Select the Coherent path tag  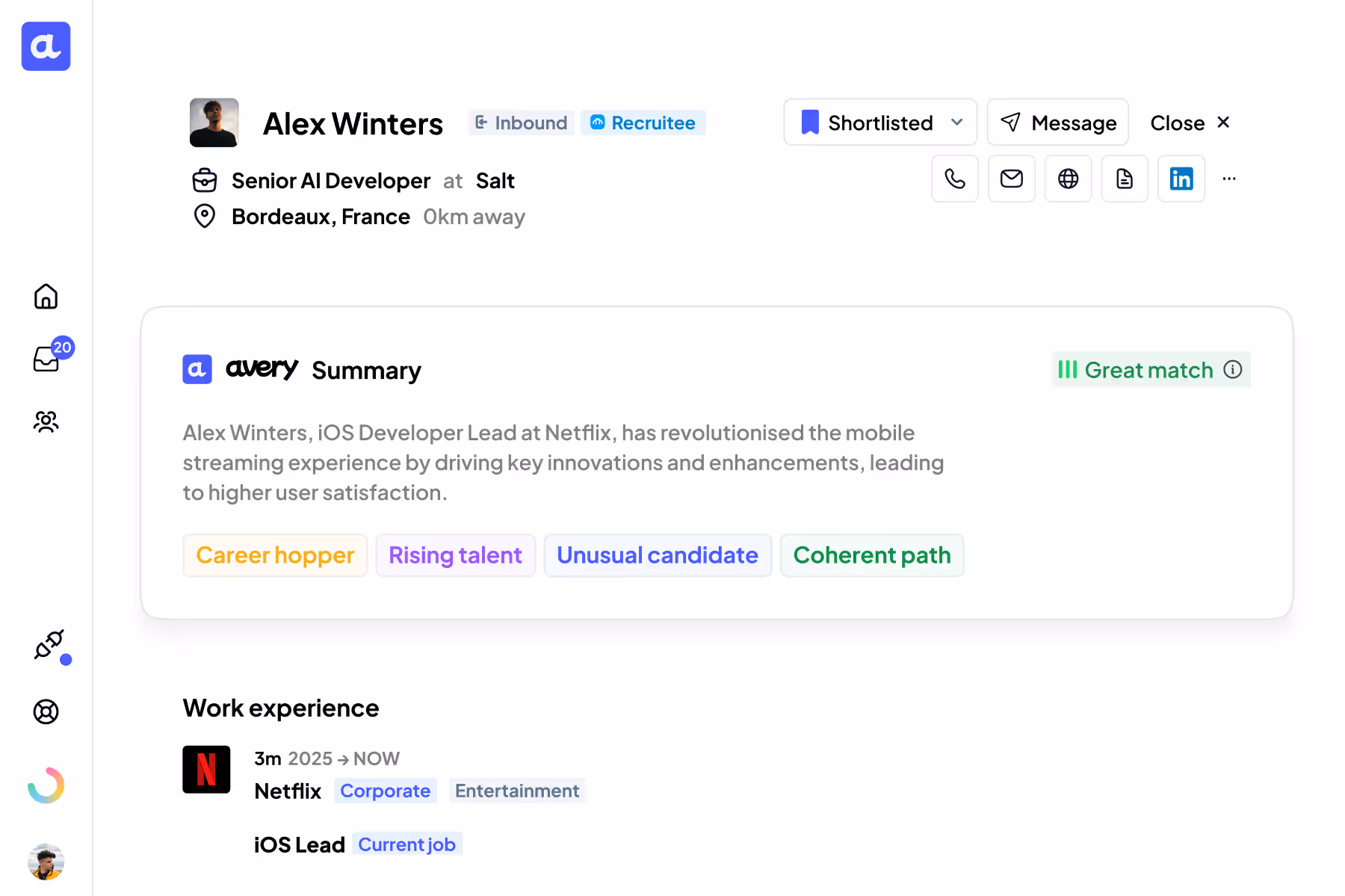point(872,555)
